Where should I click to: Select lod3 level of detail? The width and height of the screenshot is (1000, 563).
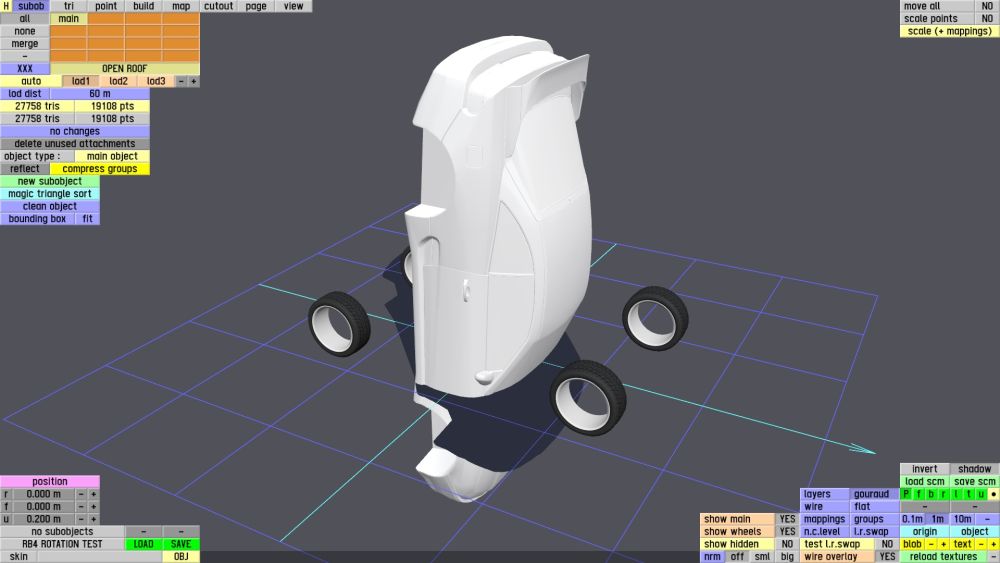click(156, 81)
